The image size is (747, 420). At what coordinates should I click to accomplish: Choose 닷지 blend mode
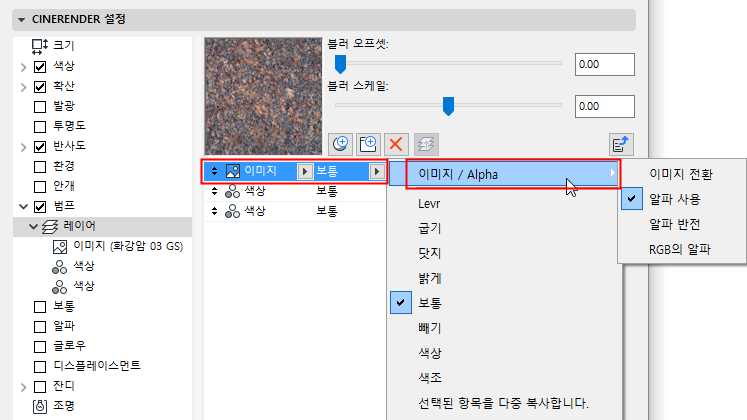pyautogui.click(x=430, y=253)
